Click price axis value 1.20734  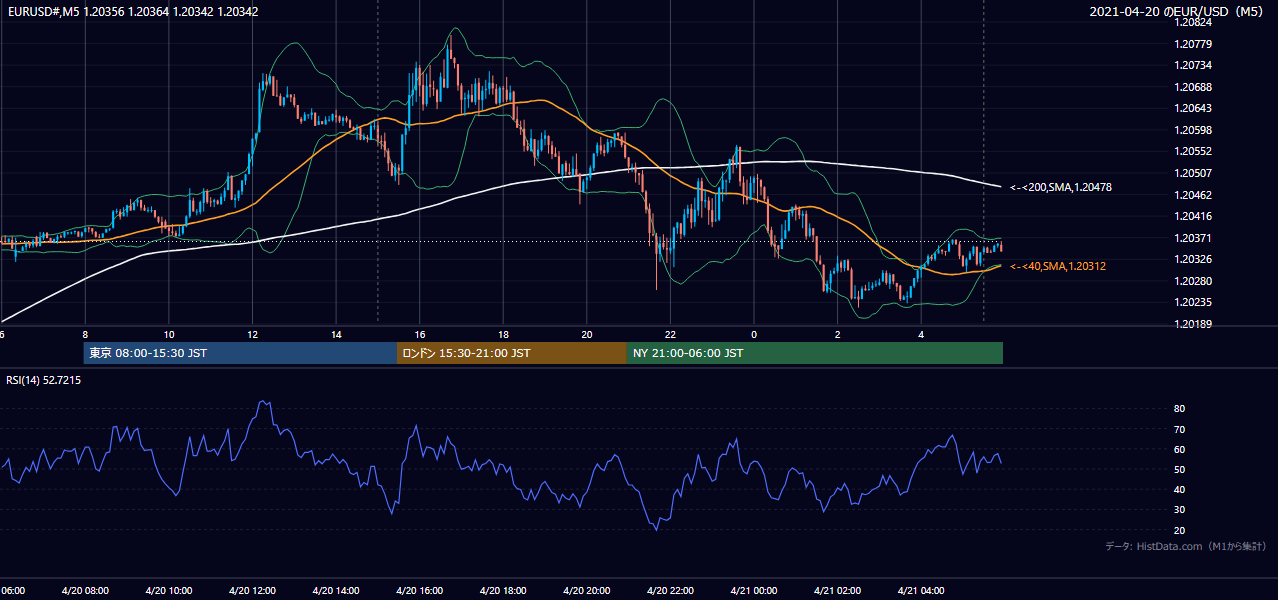(x=1194, y=65)
